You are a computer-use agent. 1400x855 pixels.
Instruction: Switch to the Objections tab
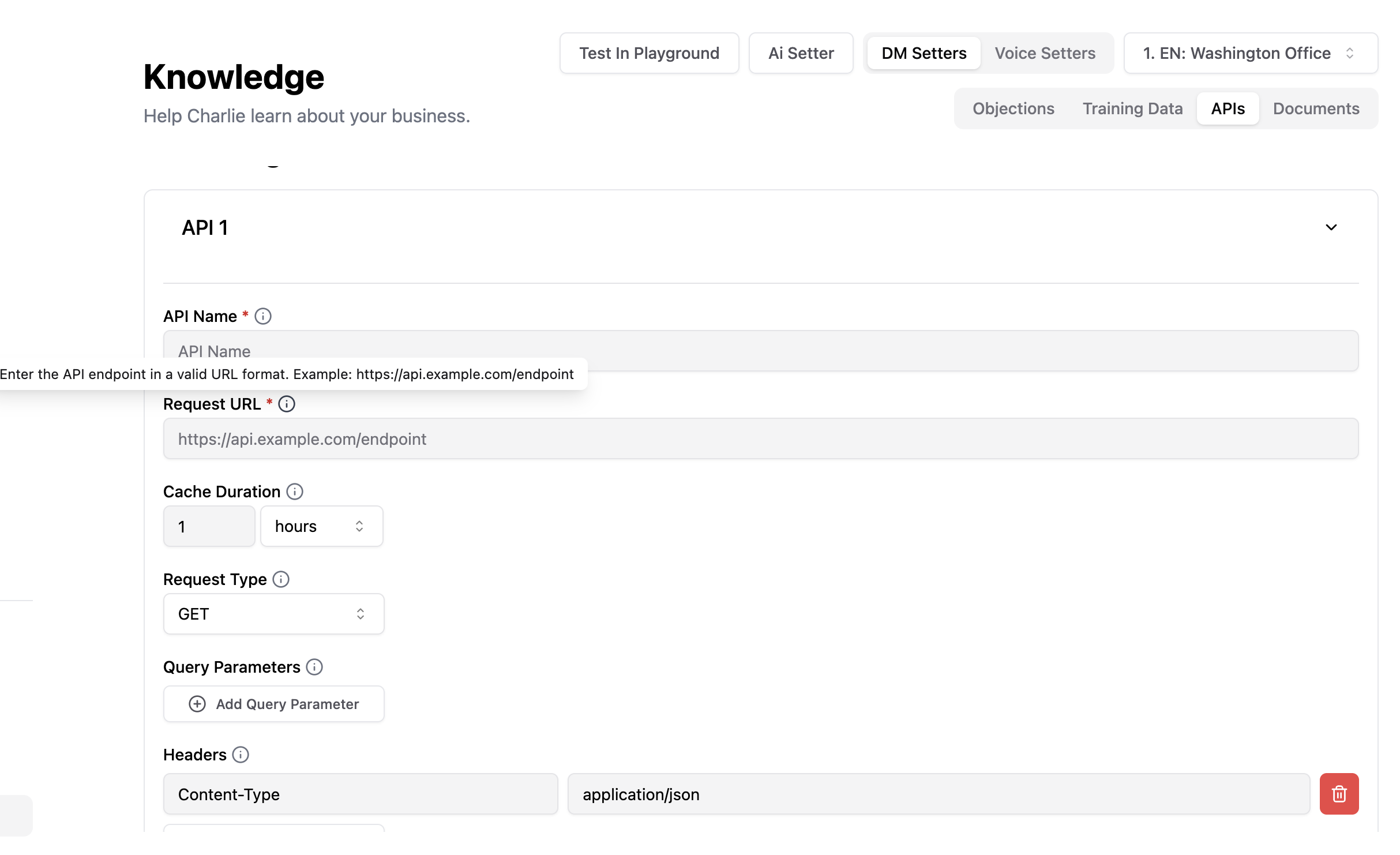click(1013, 108)
